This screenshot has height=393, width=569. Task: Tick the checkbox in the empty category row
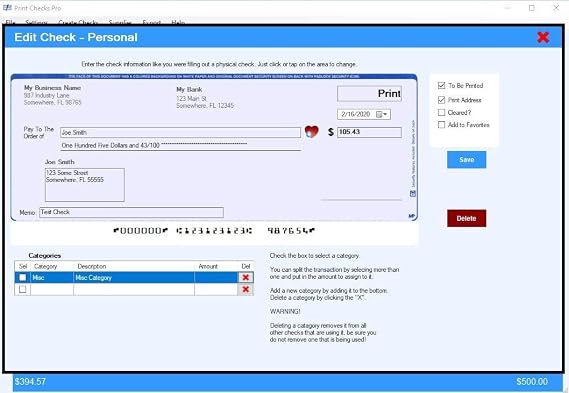[x=22, y=289]
